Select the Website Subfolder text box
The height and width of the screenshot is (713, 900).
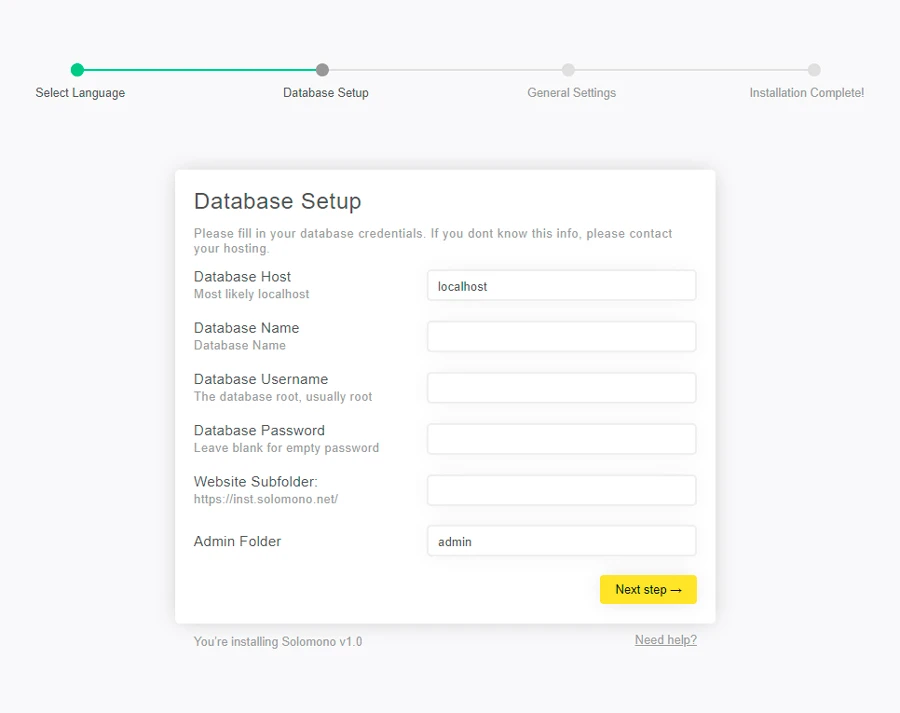561,490
